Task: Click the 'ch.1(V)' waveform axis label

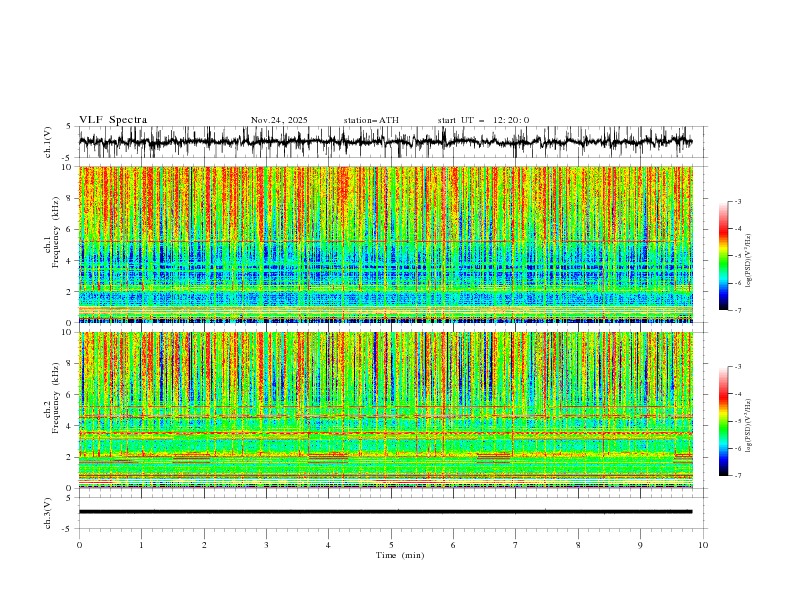Action: pos(48,142)
